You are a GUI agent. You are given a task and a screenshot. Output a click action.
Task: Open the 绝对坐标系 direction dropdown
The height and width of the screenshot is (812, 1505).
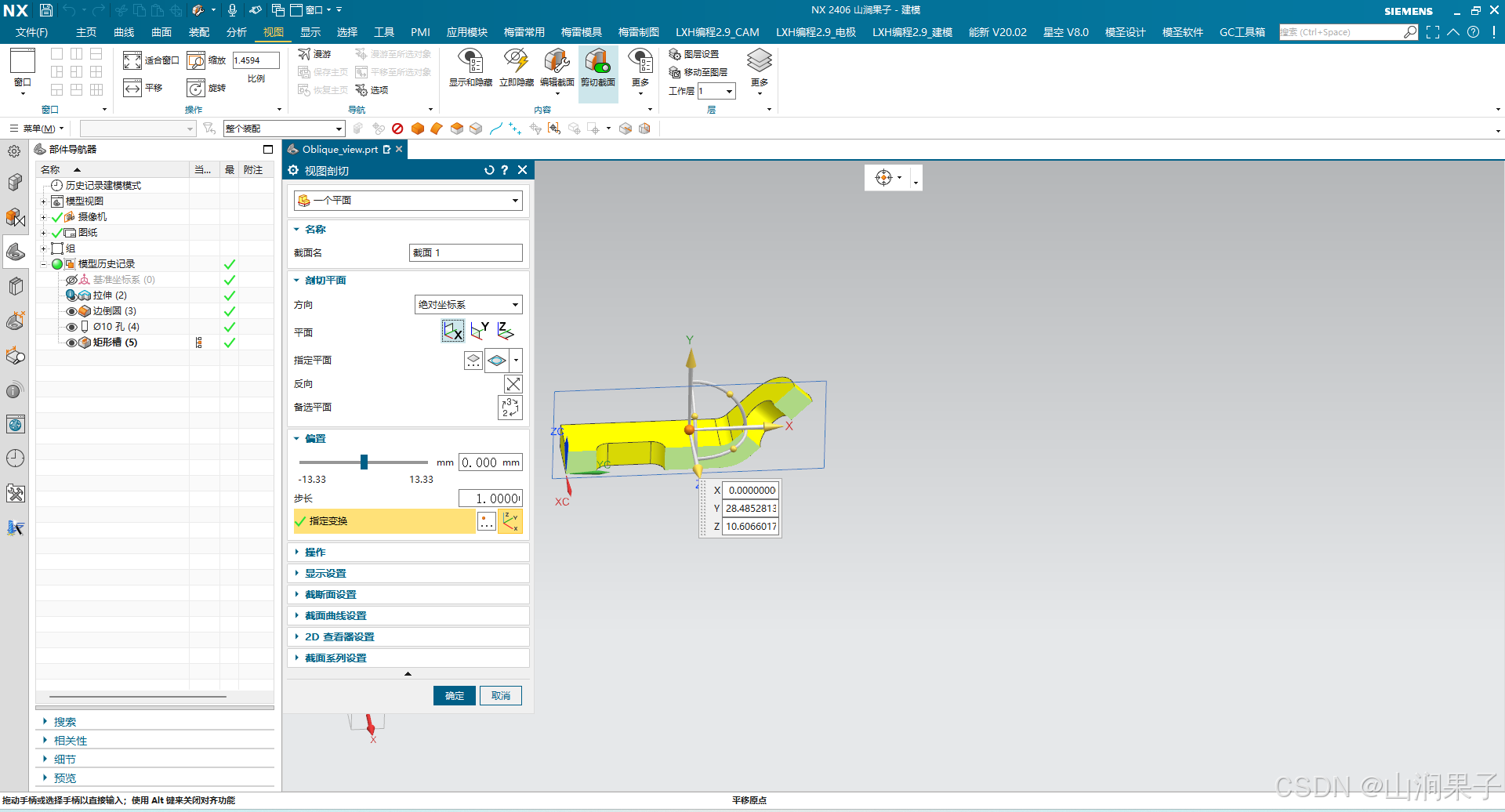[x=468, y=305]
